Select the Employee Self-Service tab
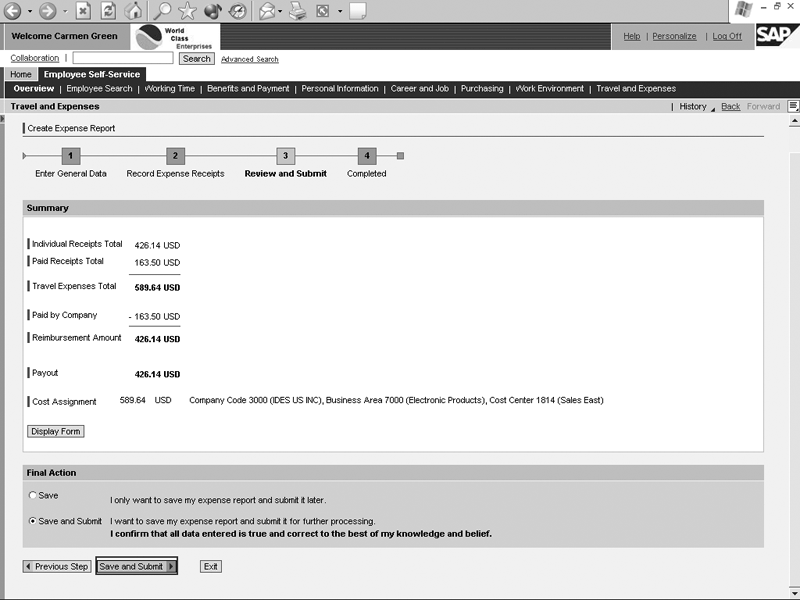The image size is (800, 600). 92,74
